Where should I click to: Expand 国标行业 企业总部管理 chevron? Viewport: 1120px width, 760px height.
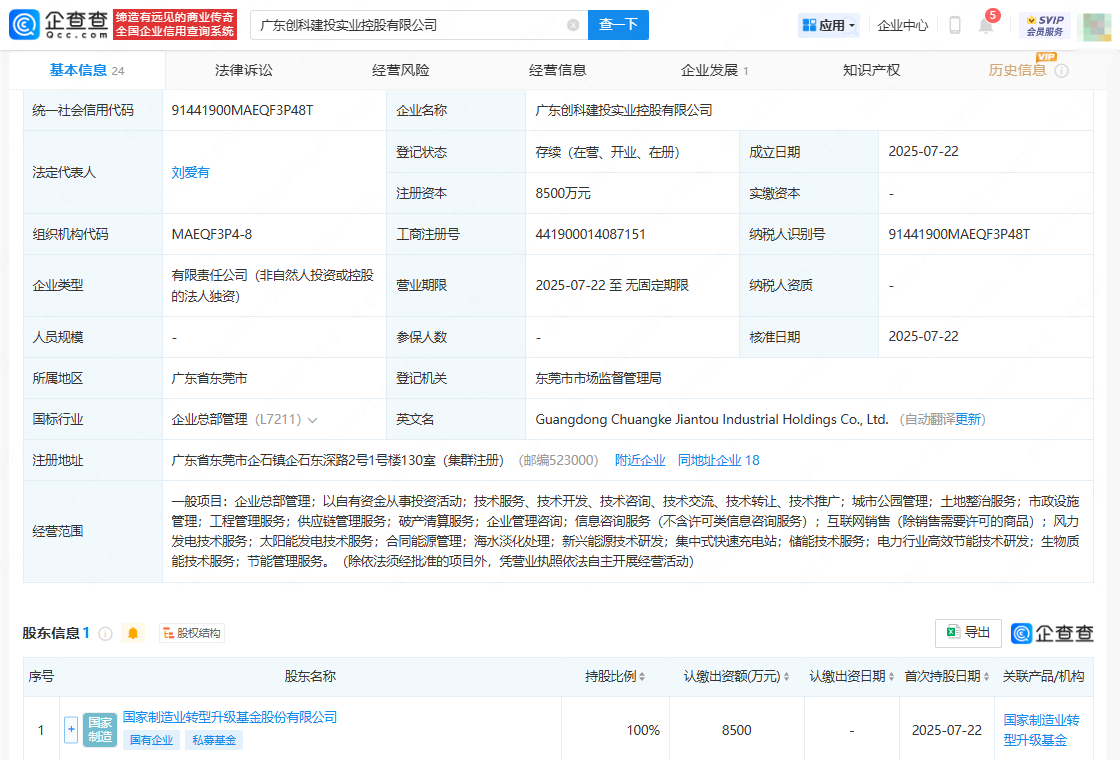[x=312, y=420]
